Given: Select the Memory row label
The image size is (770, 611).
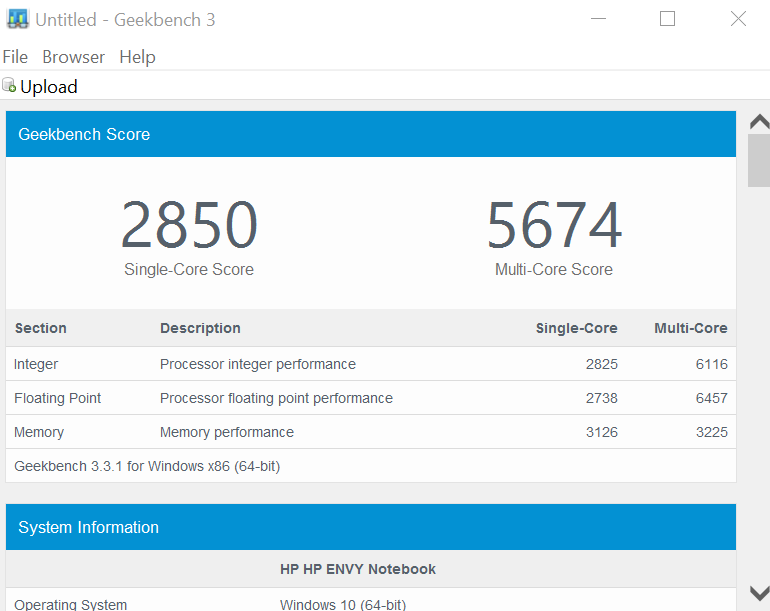Looking at the screenshot, I should (39, 432).
